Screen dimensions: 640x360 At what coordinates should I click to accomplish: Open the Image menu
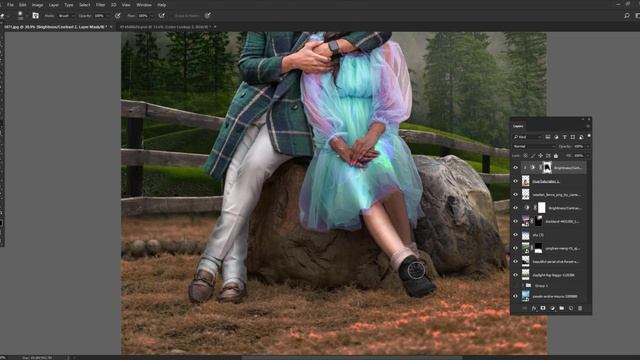pos(37,5)
